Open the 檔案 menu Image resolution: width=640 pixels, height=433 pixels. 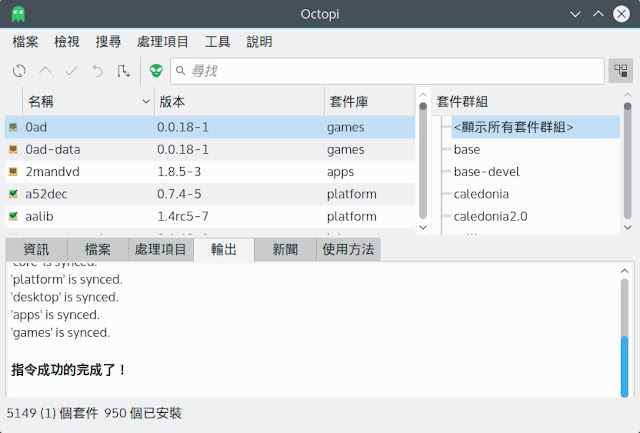[x=26, y=42]
